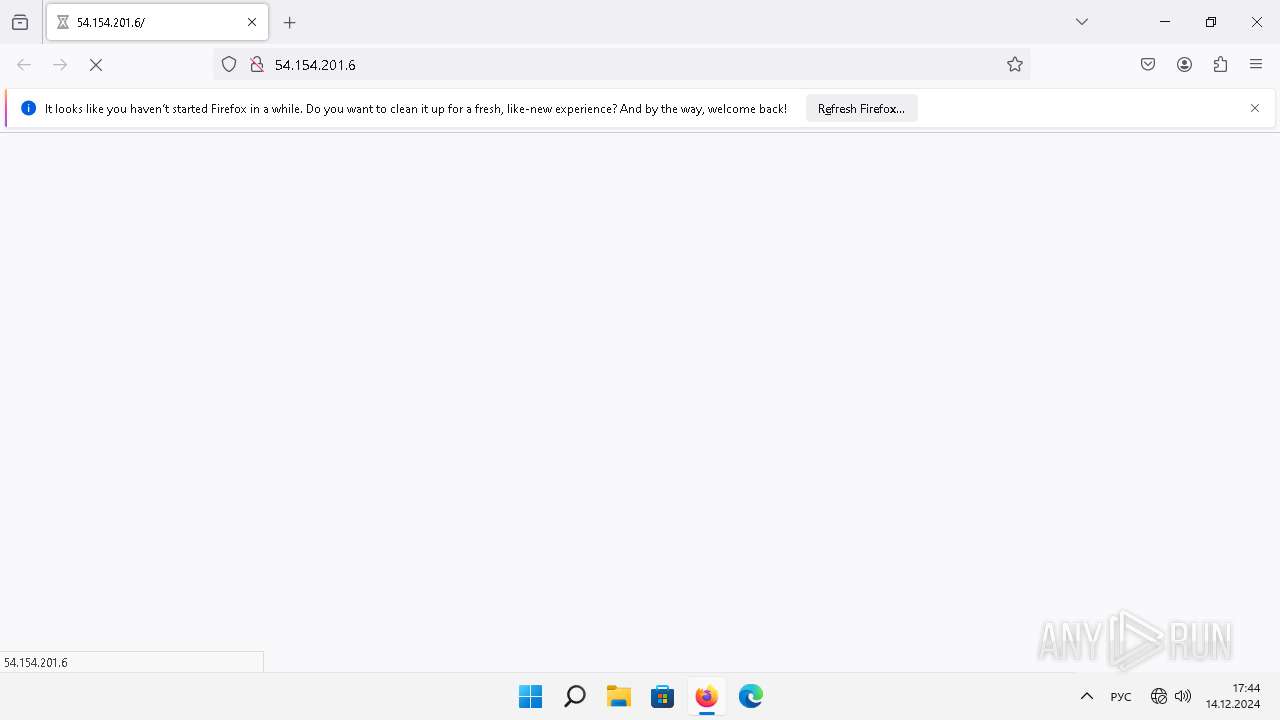The height and width of the screenshot is (720, 1280).
Task: Open Firefox View recent browsing icon
Action: pos(20,22)
